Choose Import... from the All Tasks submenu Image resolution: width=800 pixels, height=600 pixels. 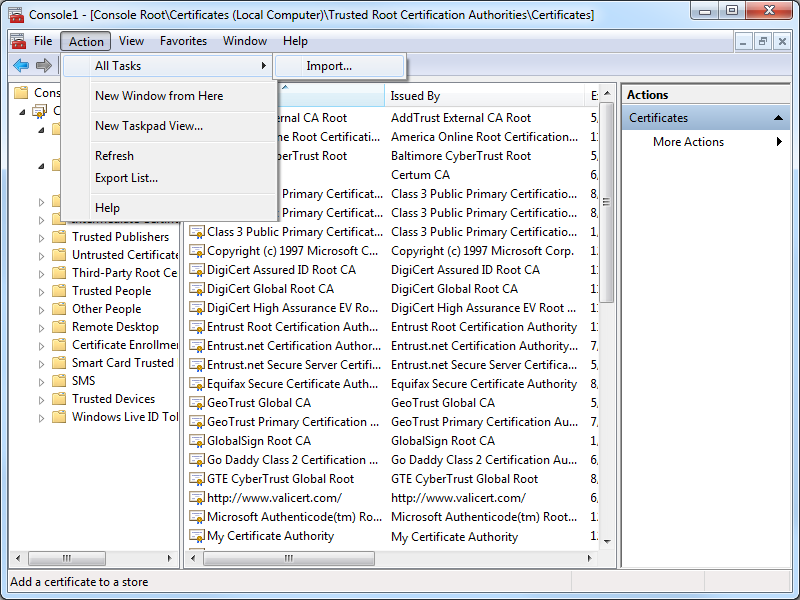(x=329, y=66)
